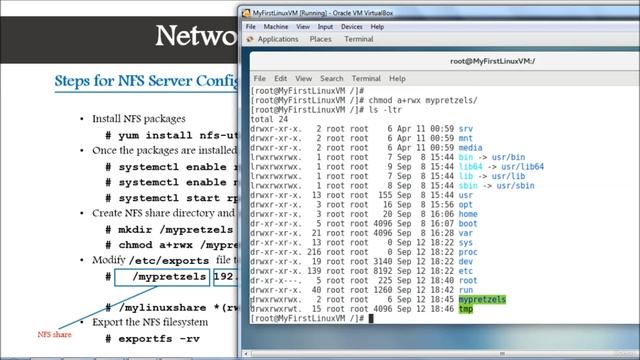
Task: Open the VirtualBox Input menu
Action: pos(325,27)
